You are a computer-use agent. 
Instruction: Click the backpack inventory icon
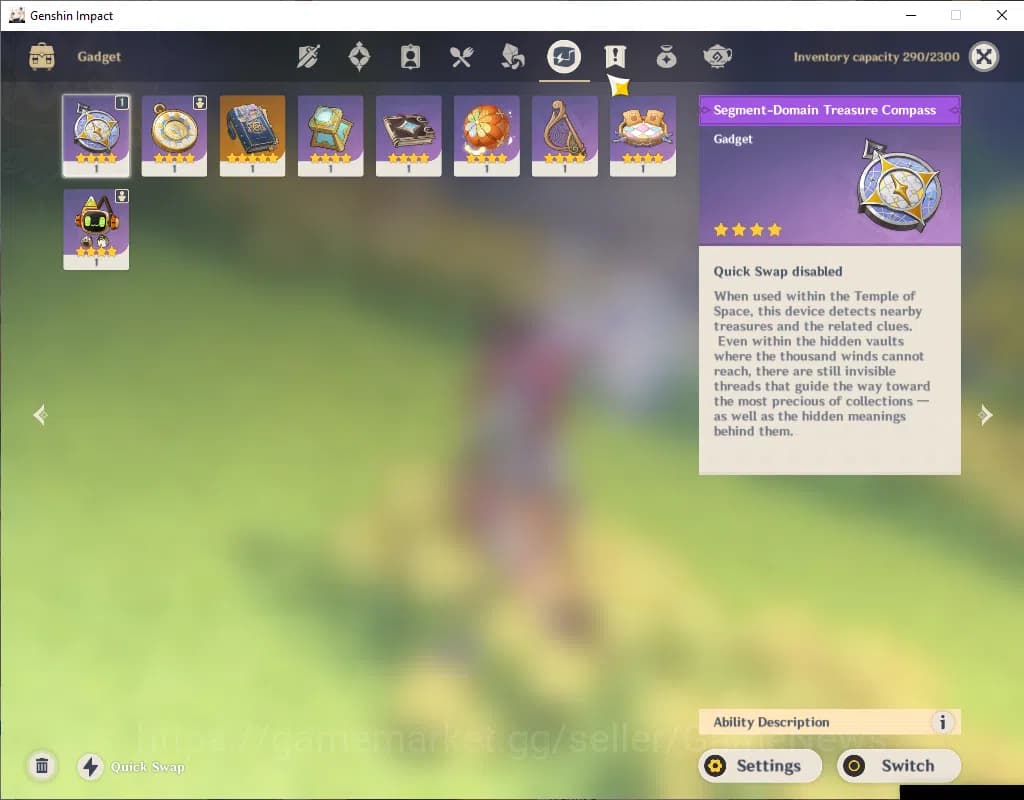click(42, 57)
